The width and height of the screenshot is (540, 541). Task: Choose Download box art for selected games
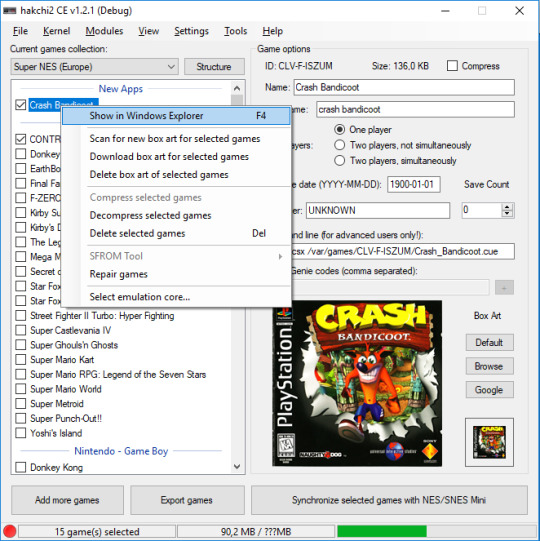[x=176, y=157]
